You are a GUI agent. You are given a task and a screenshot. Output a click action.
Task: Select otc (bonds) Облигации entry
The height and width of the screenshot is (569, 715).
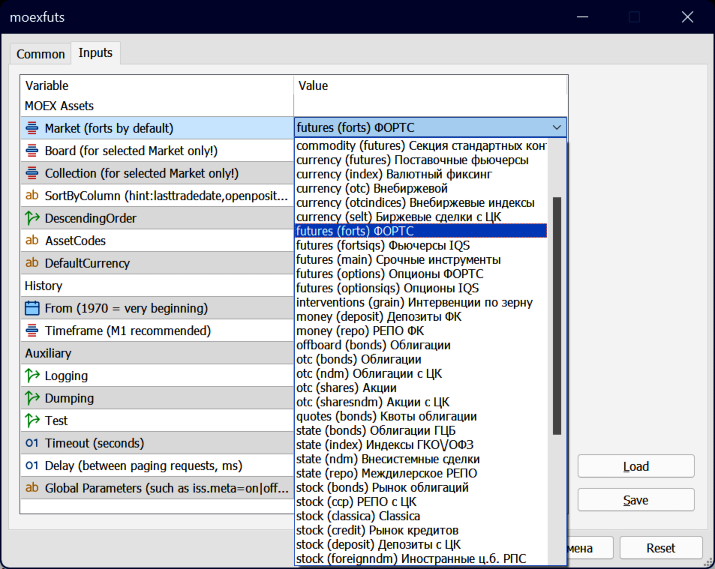(421, 359)
